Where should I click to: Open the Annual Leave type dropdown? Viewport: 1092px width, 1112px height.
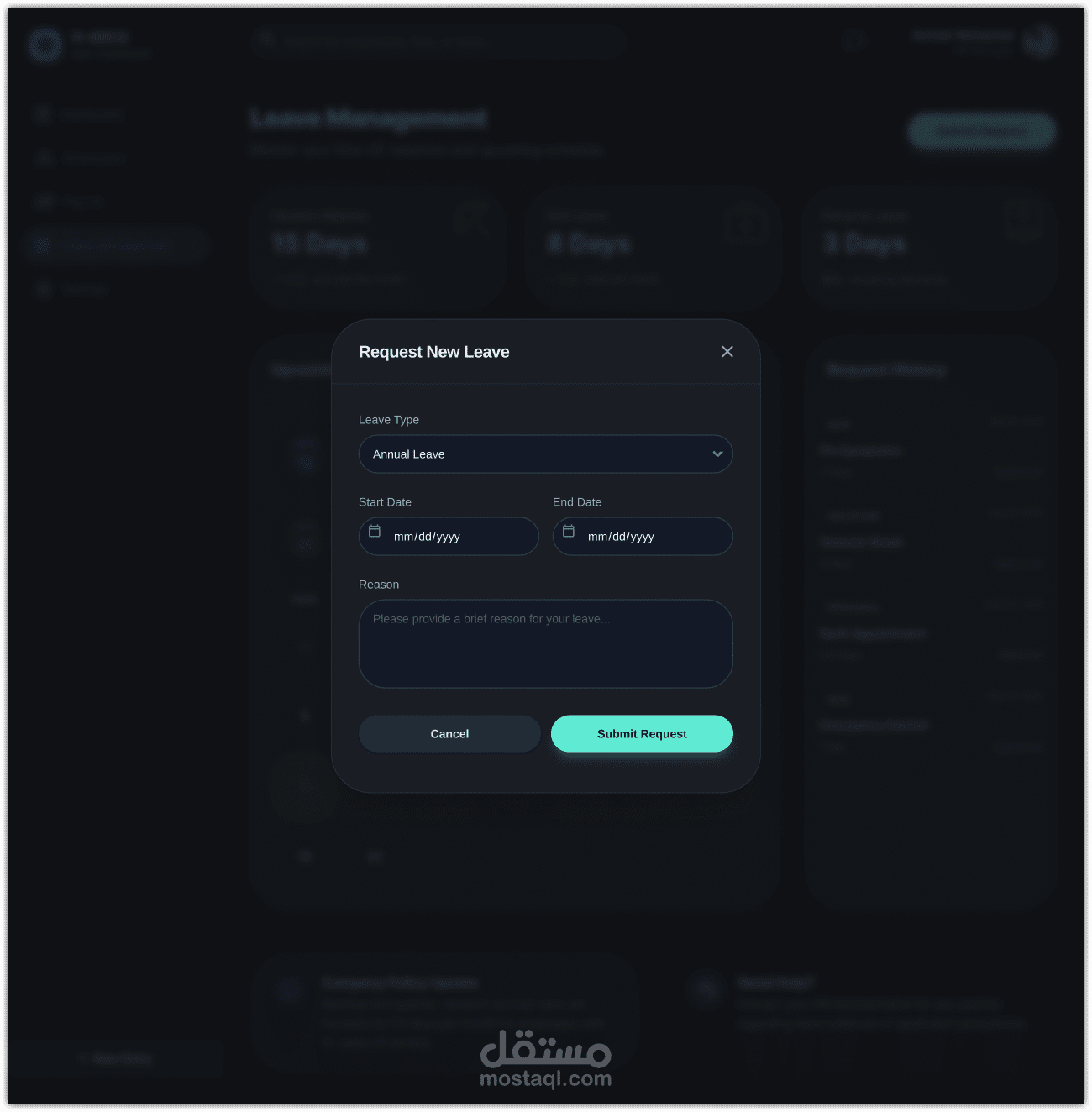[x=546, y=454]
